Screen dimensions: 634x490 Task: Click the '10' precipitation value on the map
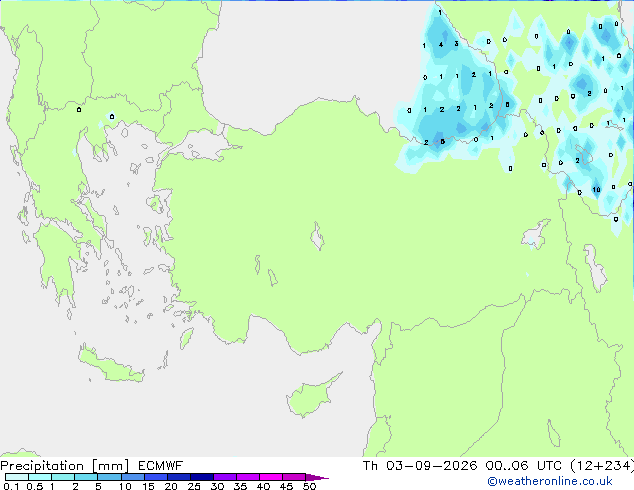(596, 190)
